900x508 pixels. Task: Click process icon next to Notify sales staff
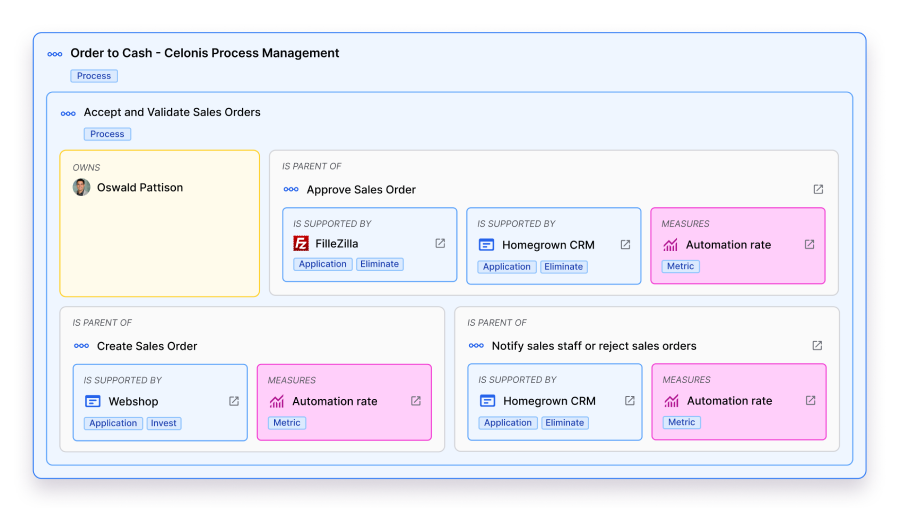(x=476, y=346)
